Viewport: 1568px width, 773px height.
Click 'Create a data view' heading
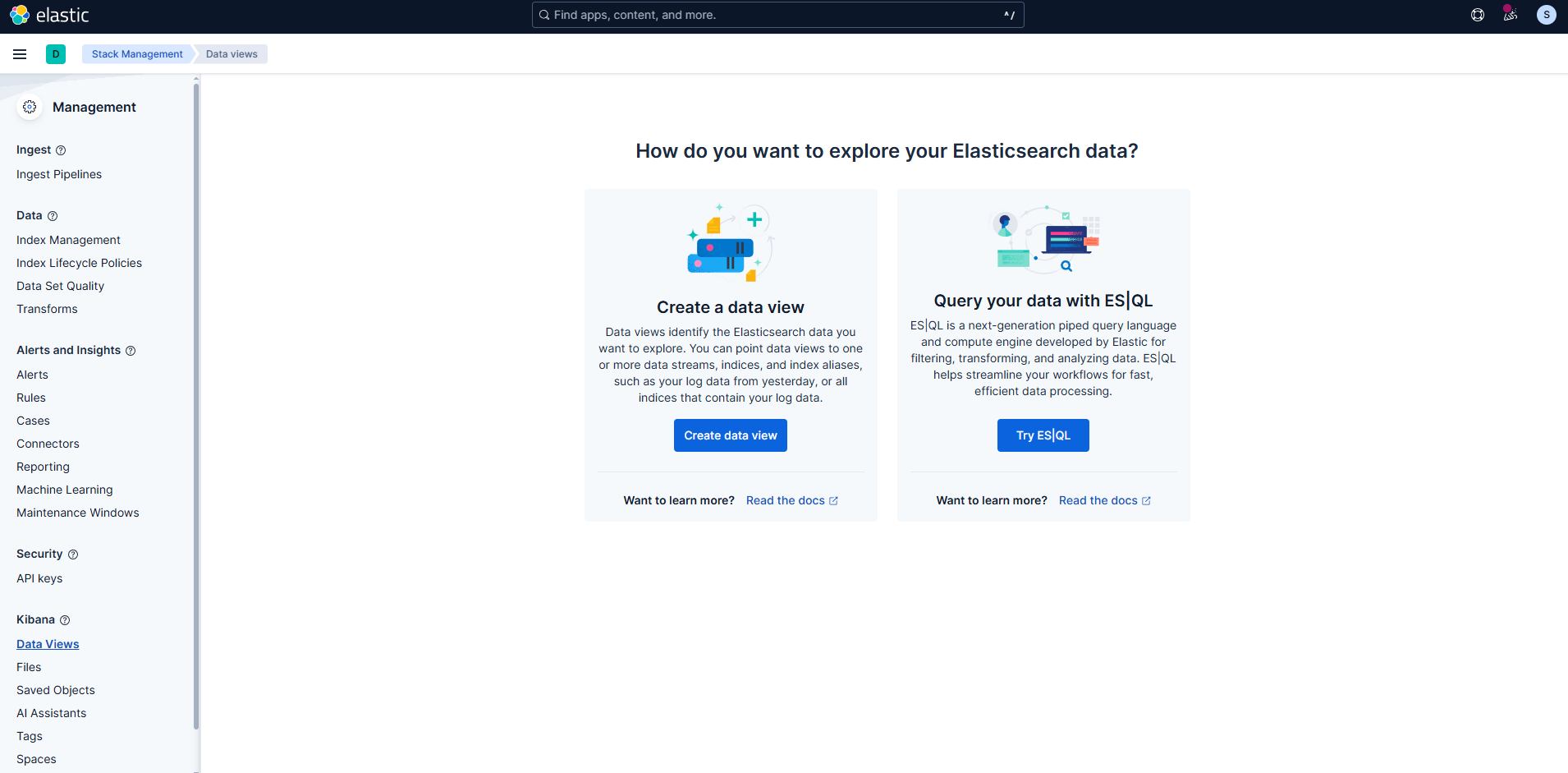[731, 307]
